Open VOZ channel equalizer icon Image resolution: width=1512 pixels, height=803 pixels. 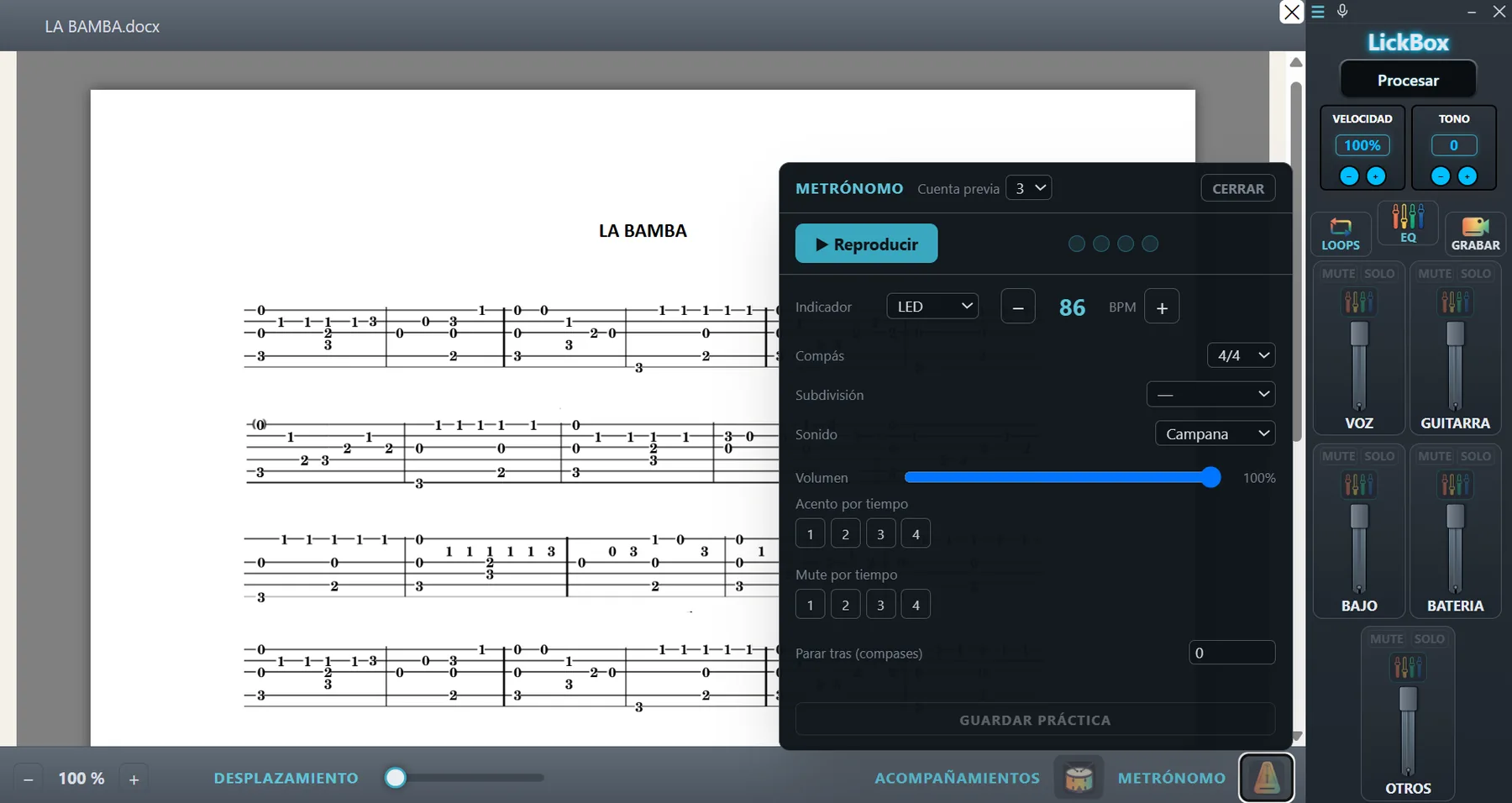click(x=1359, y=301)
